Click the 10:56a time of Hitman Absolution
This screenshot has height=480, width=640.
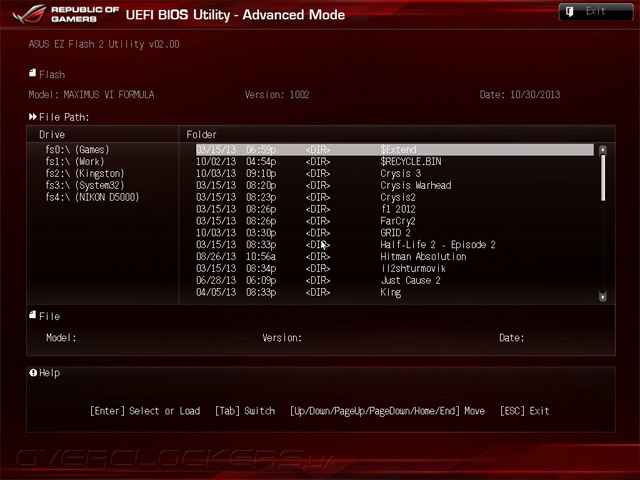261,256
